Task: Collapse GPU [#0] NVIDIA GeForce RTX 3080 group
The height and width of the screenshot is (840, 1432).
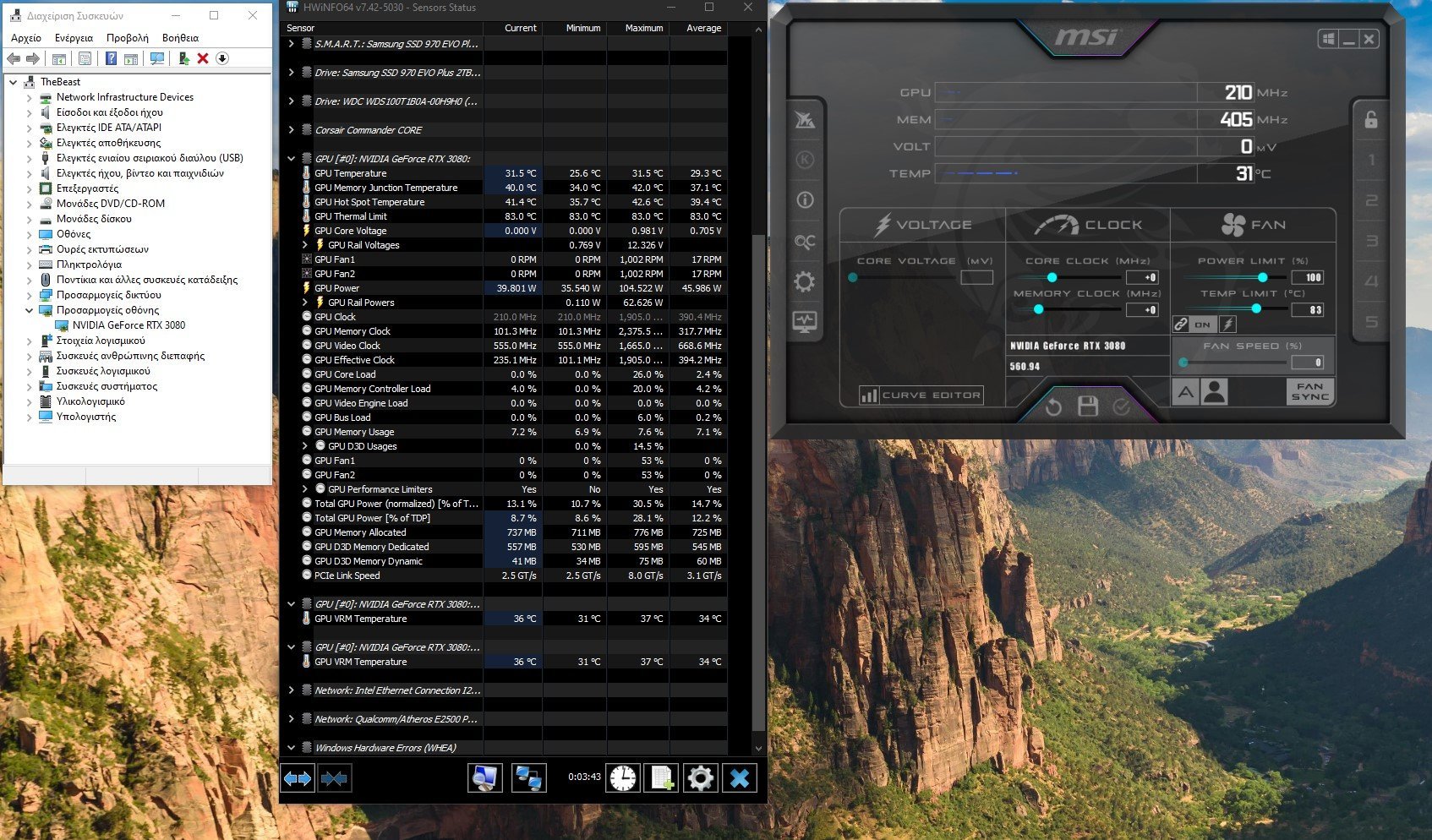Action: point(292,159)
